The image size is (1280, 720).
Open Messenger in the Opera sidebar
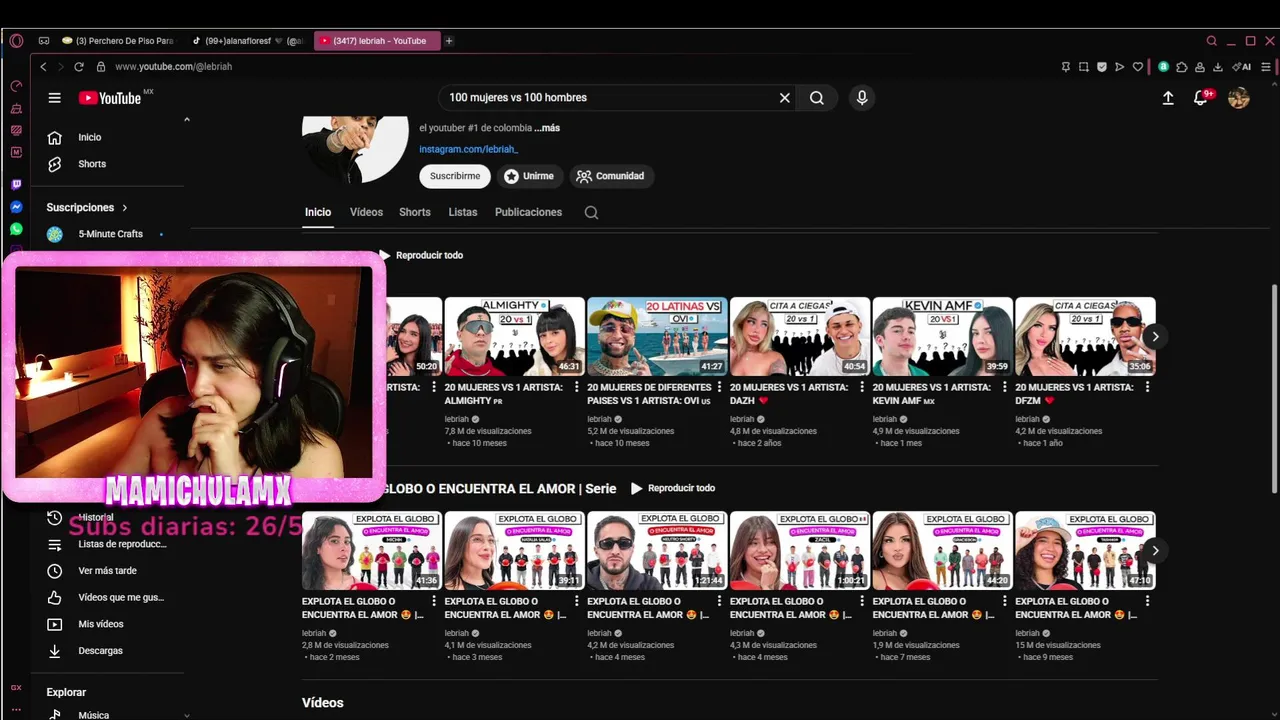pos(16,207)
